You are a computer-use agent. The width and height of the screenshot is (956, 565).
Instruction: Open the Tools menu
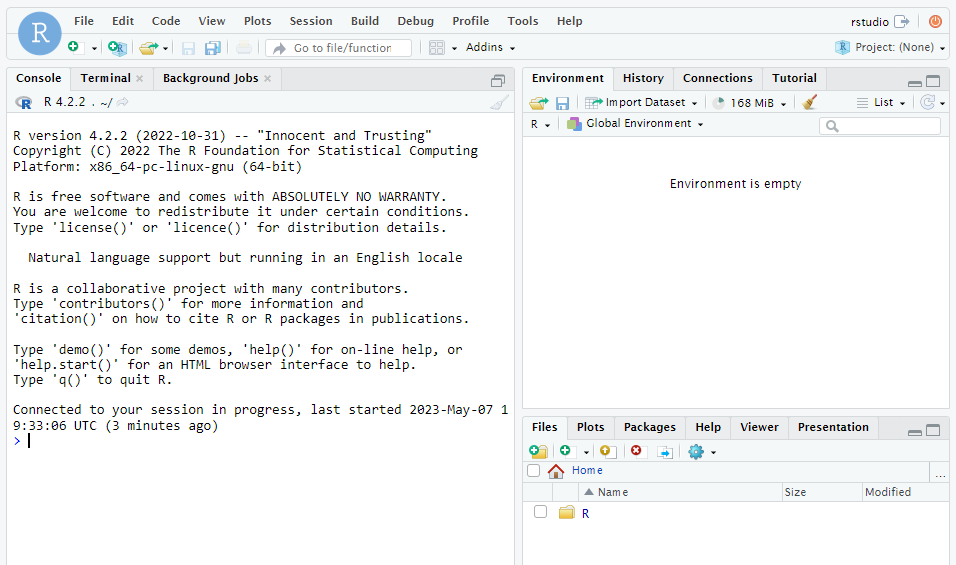pos(523,21)
